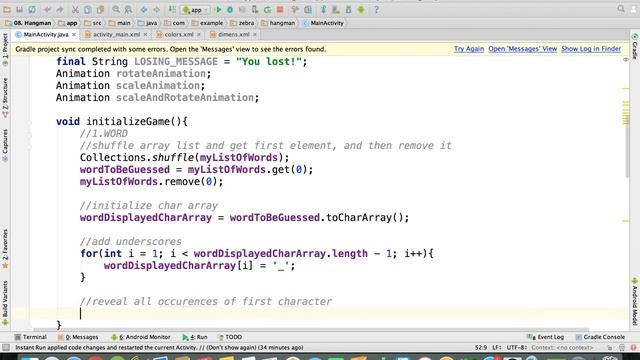Toggle the Gradle right side panel
640x360 pixels.
point(635,46)
